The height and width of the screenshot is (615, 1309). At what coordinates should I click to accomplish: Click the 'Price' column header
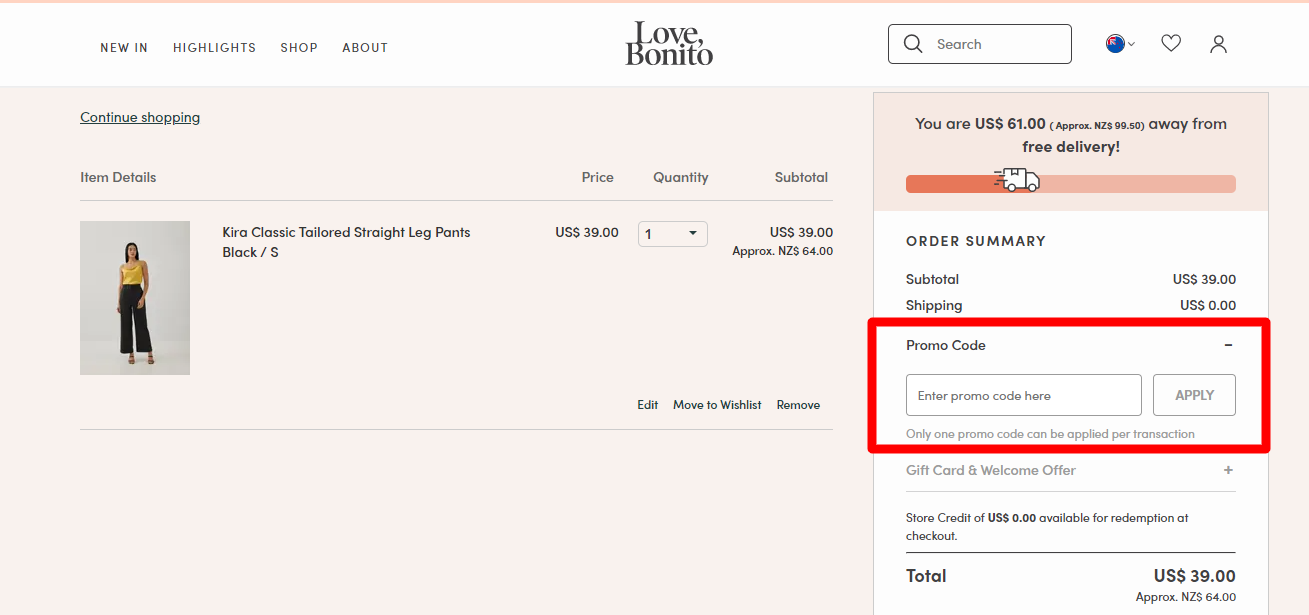tap(598, 177)
